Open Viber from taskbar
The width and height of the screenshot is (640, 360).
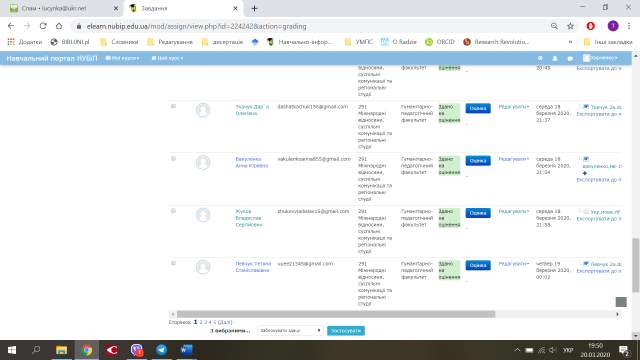click(x=136, y=350)
